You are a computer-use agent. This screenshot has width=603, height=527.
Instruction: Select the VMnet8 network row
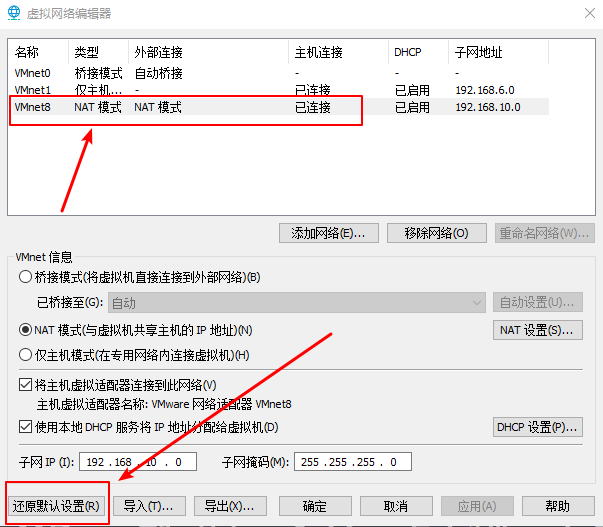click(280, 107)
